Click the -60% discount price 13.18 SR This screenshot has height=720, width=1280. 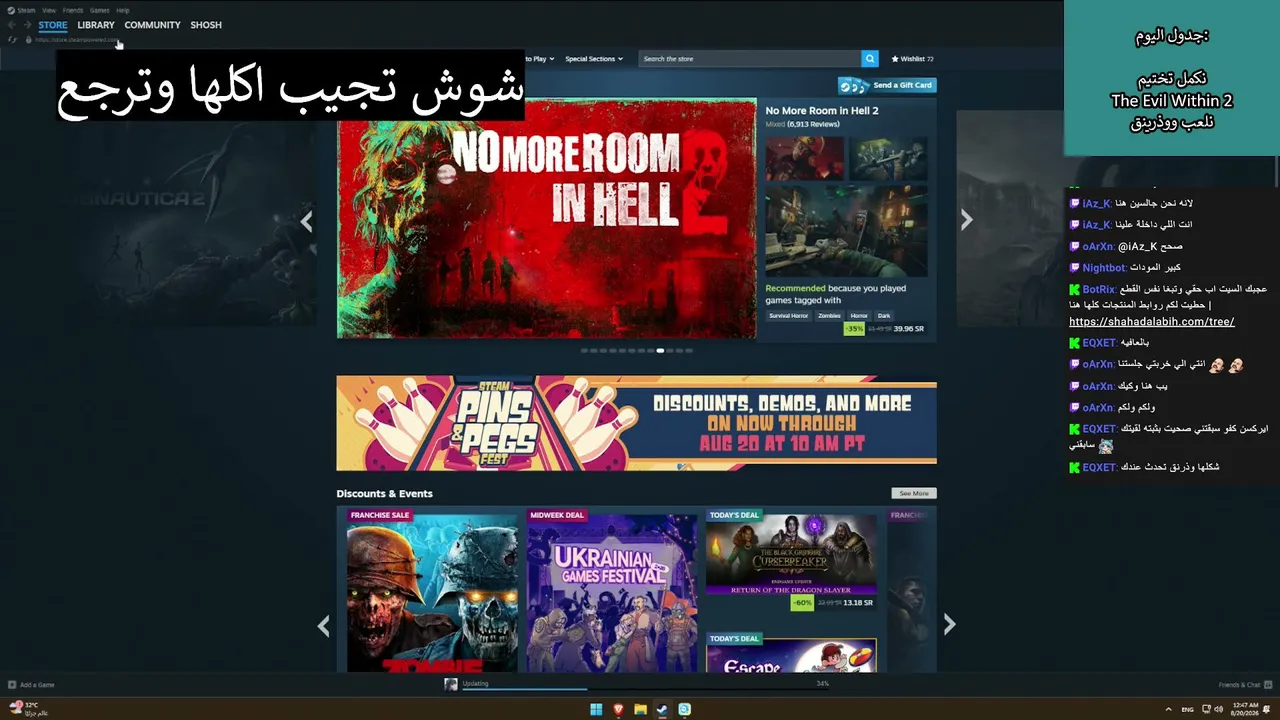833,603
